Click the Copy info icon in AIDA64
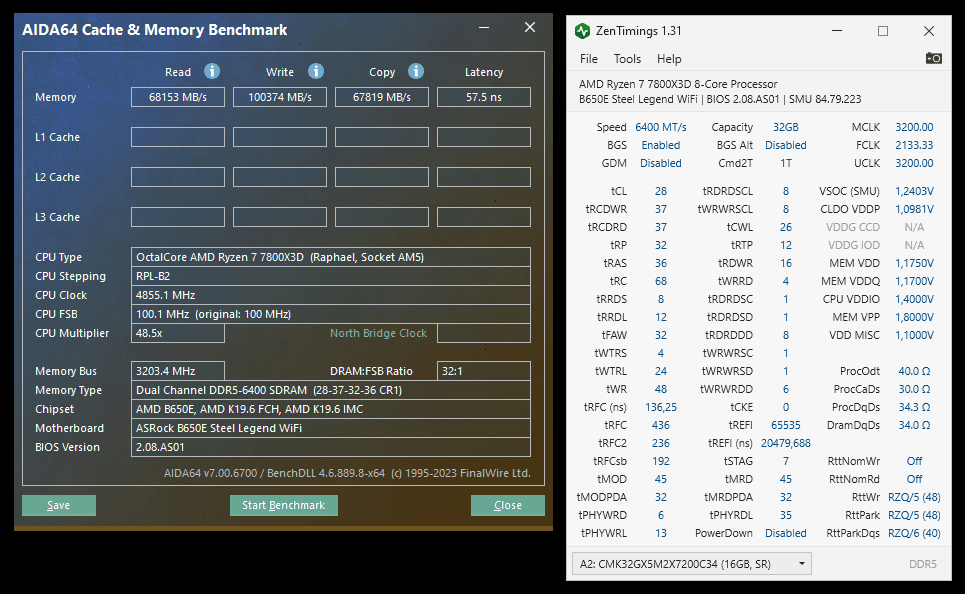 pos(415,71)
